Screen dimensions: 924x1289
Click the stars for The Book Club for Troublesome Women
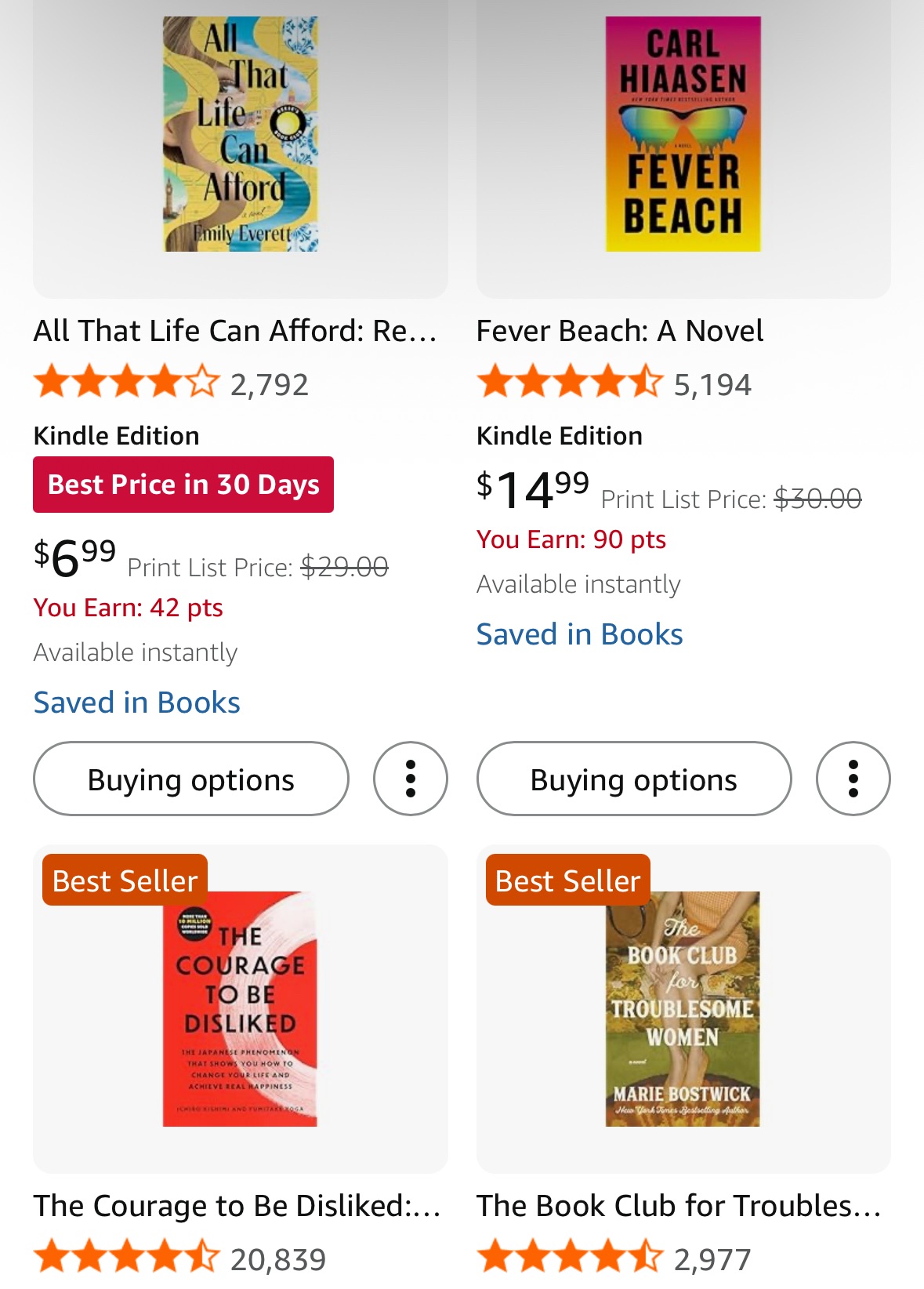(570, 1258)
